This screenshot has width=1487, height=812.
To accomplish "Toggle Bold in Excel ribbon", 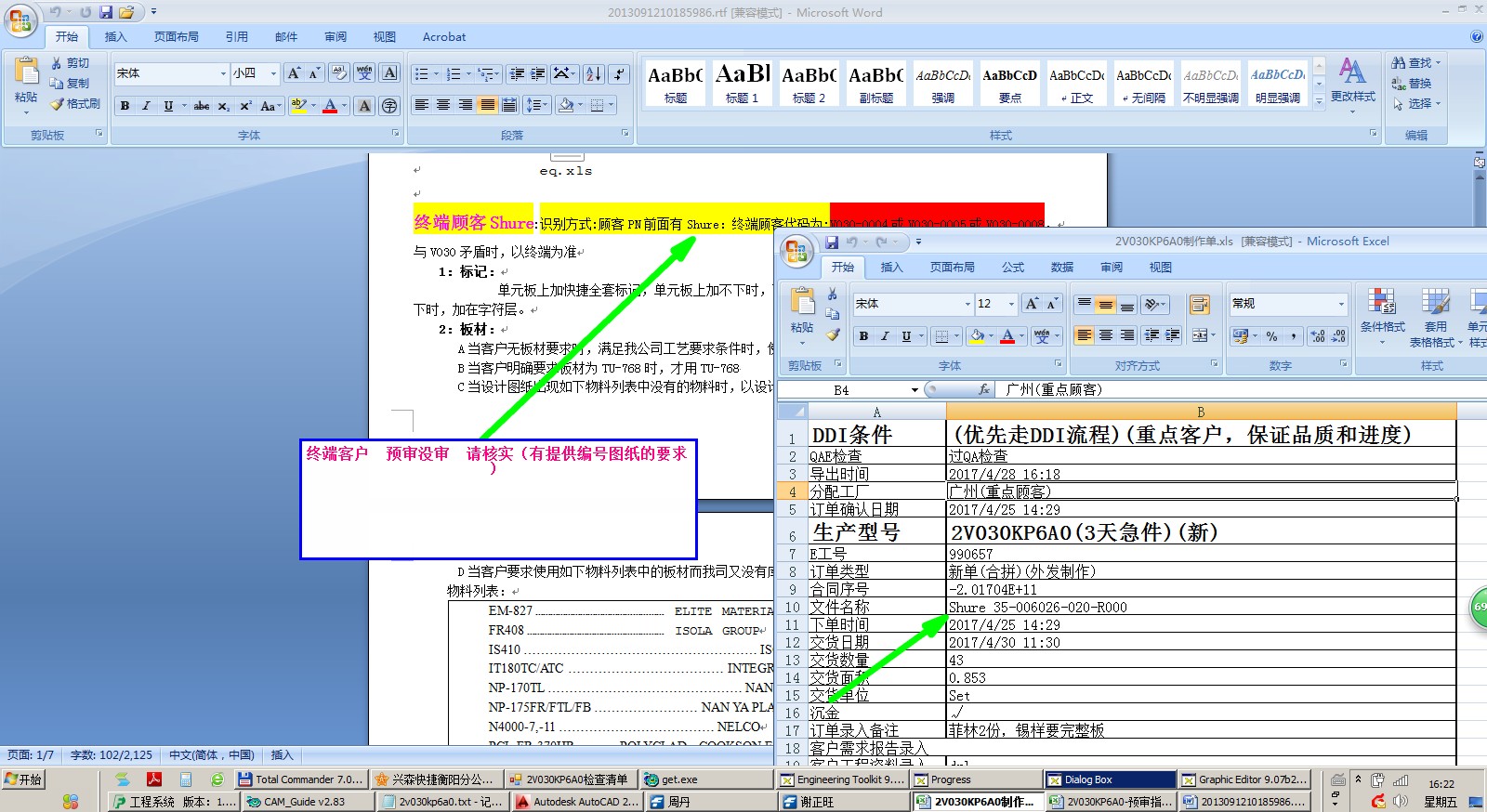I will 863,336.
